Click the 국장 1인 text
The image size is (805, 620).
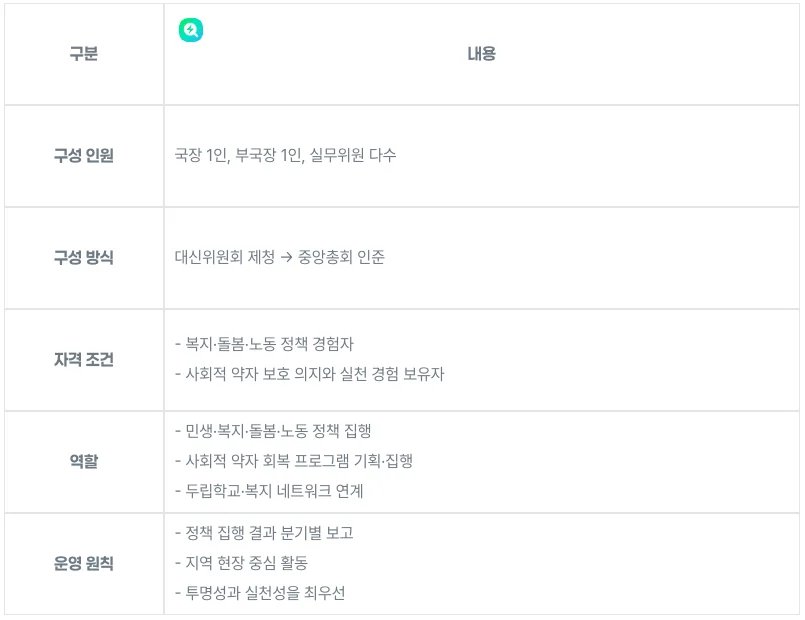coord(200,156)
